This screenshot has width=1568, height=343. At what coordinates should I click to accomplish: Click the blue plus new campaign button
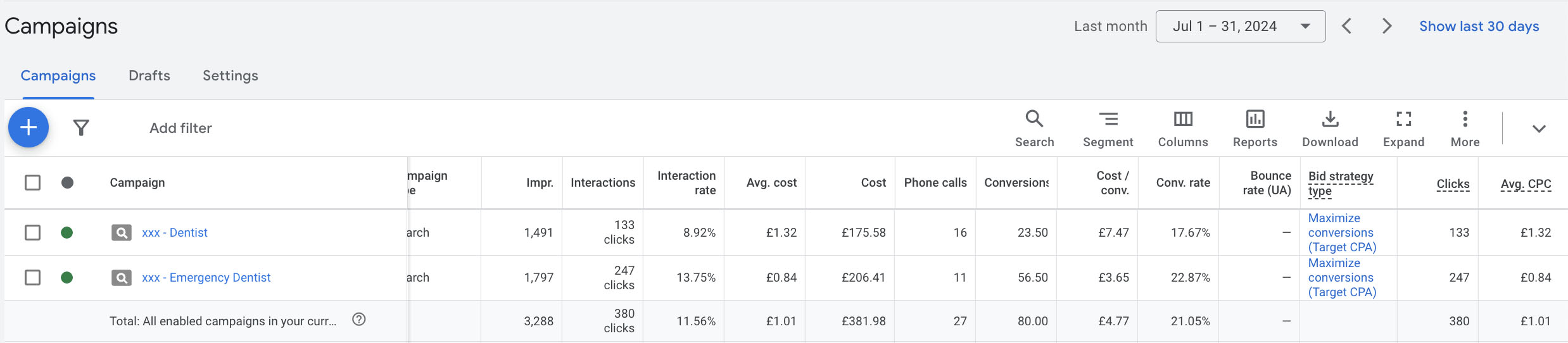tap(28, 128)
